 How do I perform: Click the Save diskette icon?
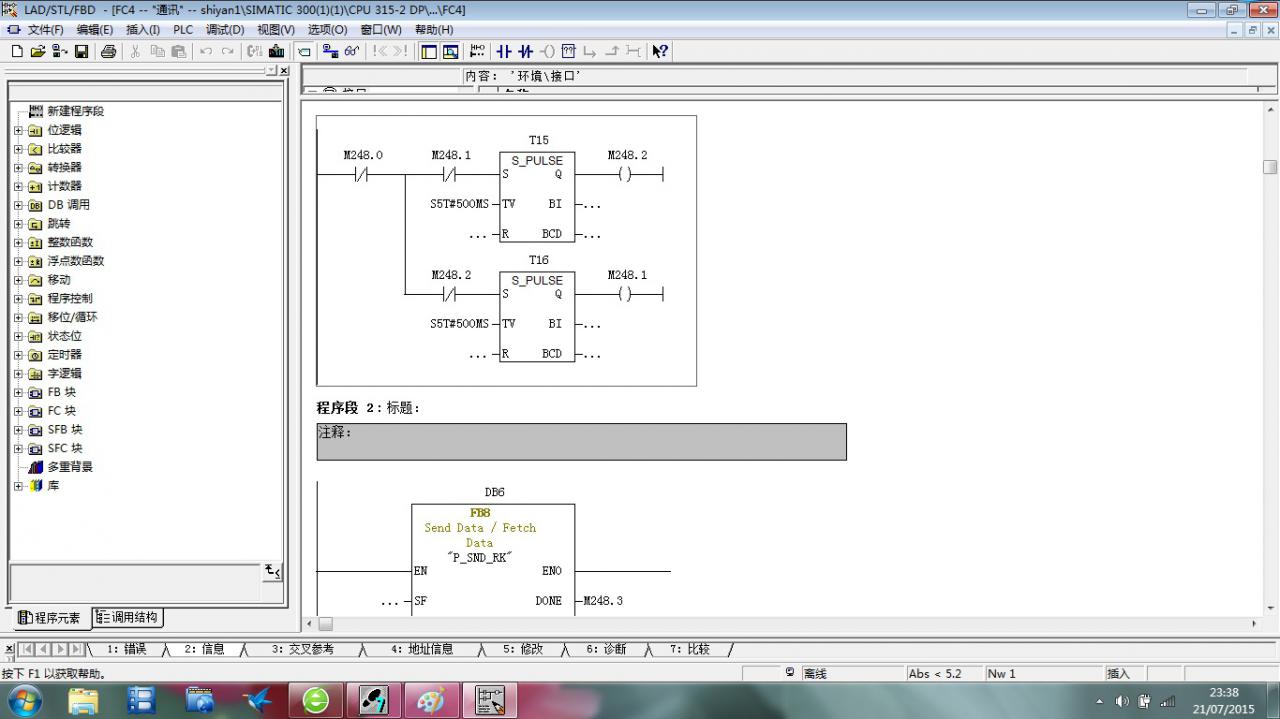[x=81, y=51]
